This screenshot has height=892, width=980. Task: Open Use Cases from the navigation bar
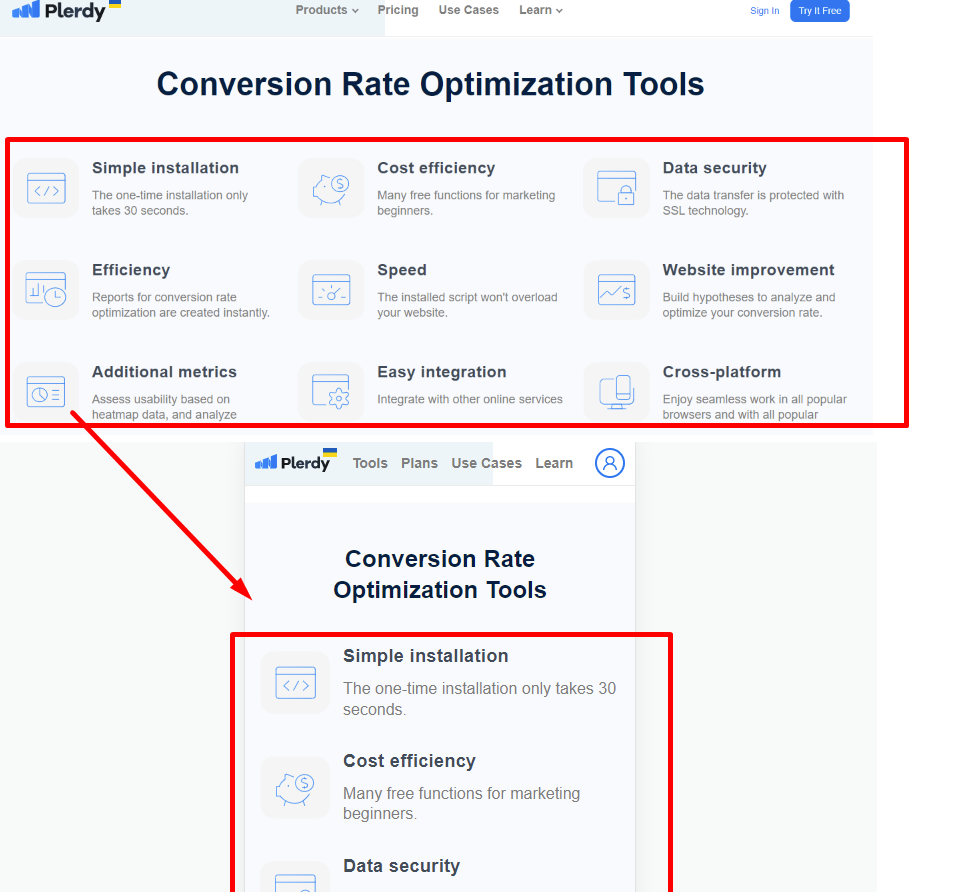pos(468,10)
